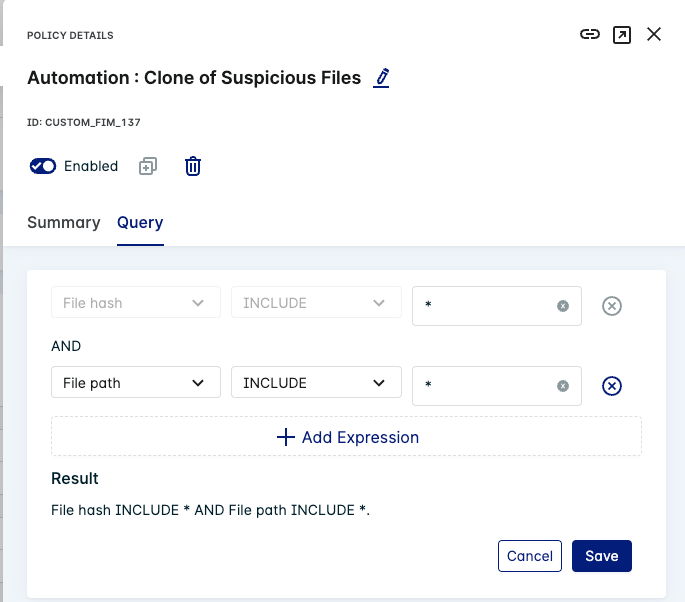Screen dimensions: 685x602
Task: Click the POLICY DETAILS header text
Action: [70, 35]
